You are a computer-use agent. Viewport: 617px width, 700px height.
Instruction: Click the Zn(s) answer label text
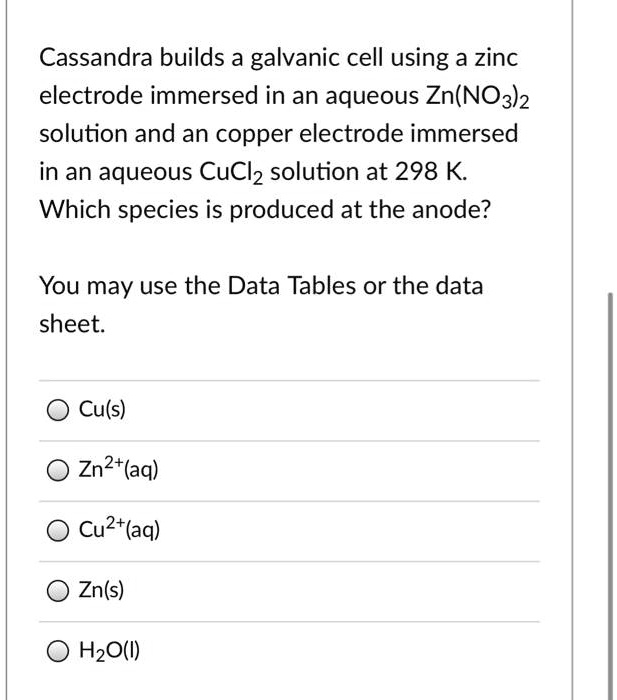102,591
